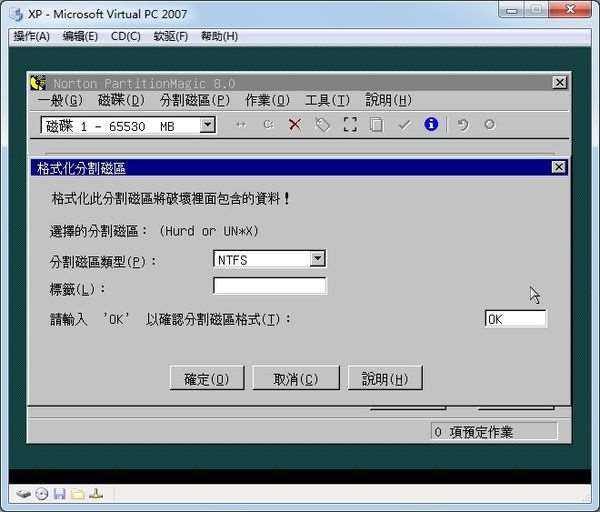Click the undo arrow toolbar icon

[x=463, y=125]
